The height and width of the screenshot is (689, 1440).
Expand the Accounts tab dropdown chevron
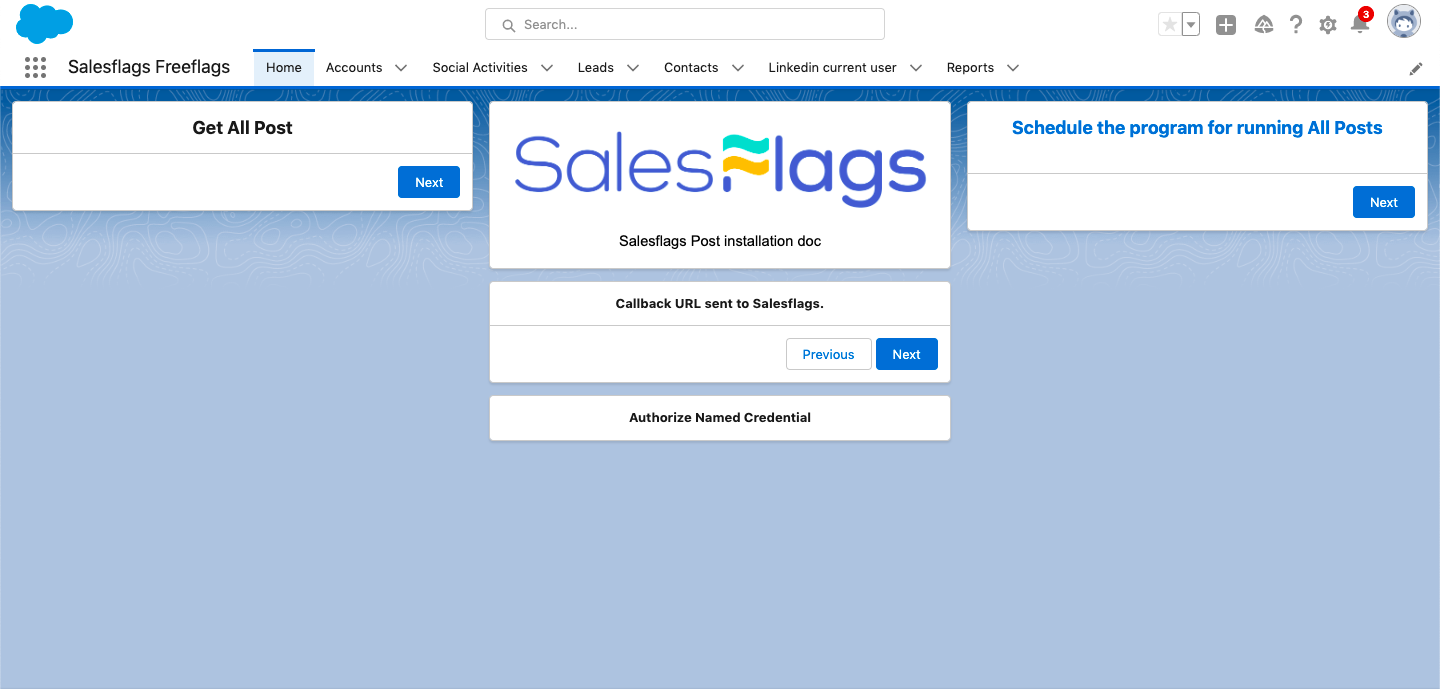pyautogui.click(x=401, y=68)
